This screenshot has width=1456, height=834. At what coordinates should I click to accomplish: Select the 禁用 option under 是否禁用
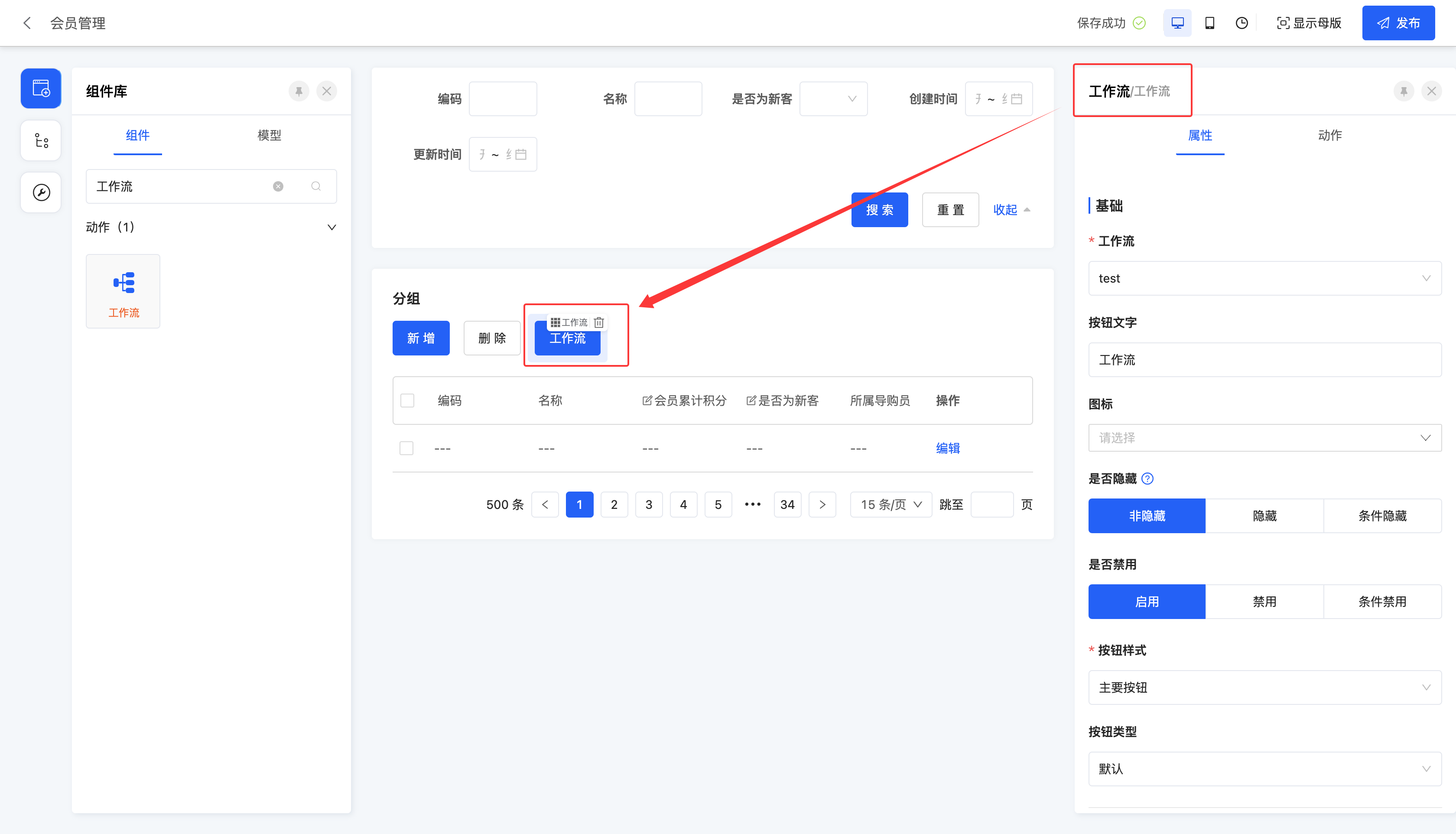(1264, 602)
